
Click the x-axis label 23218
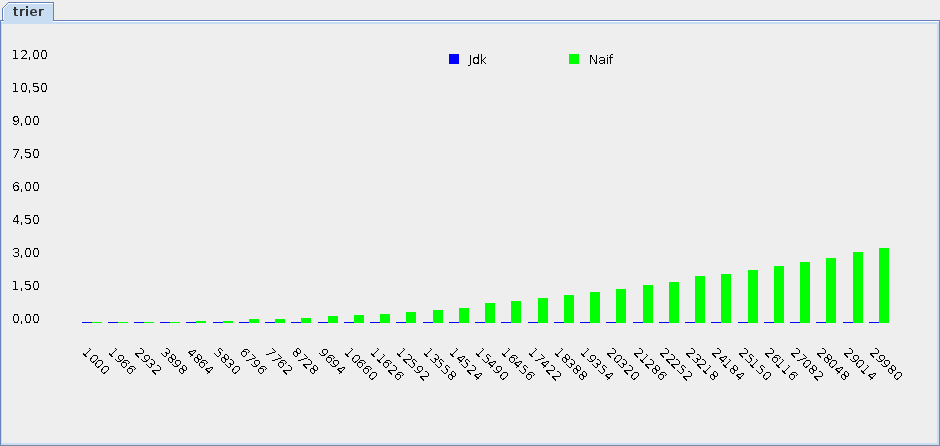coord(701,364)
